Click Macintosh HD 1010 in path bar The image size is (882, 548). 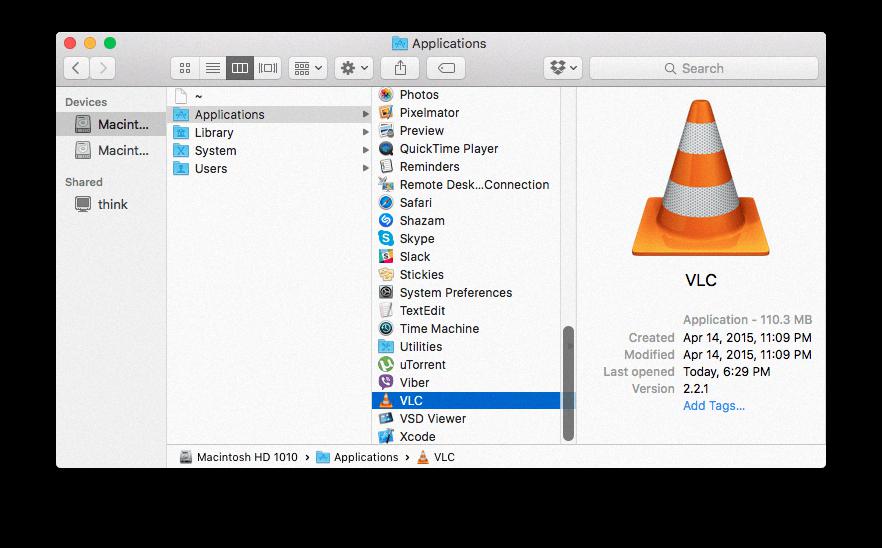(239, 457)
